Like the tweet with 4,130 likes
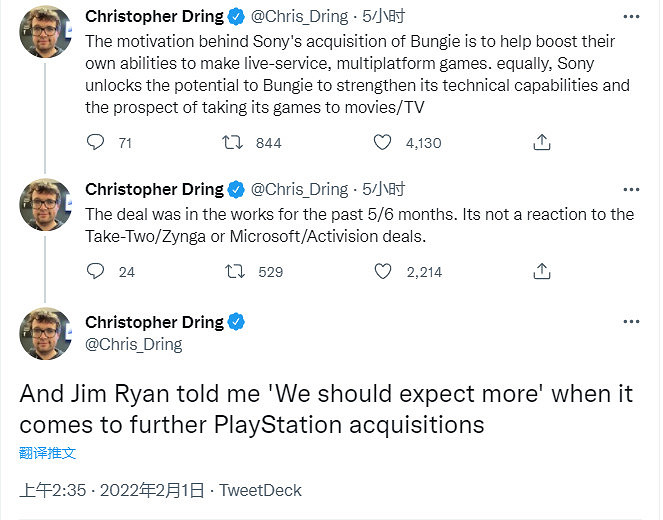This screenshot has height=520, width=663. pyautogui.click(x=382, y=143)
